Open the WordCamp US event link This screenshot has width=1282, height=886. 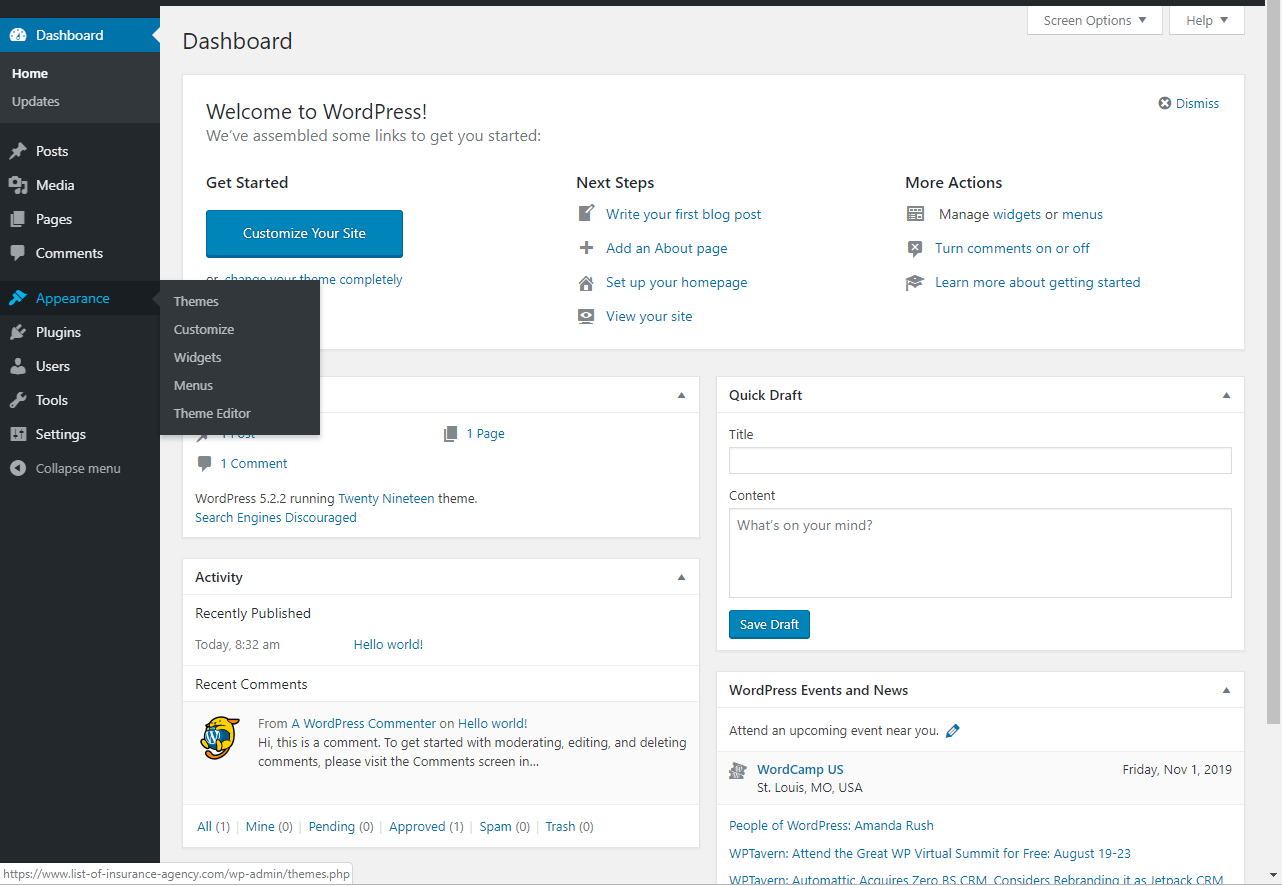pos(800,770)
